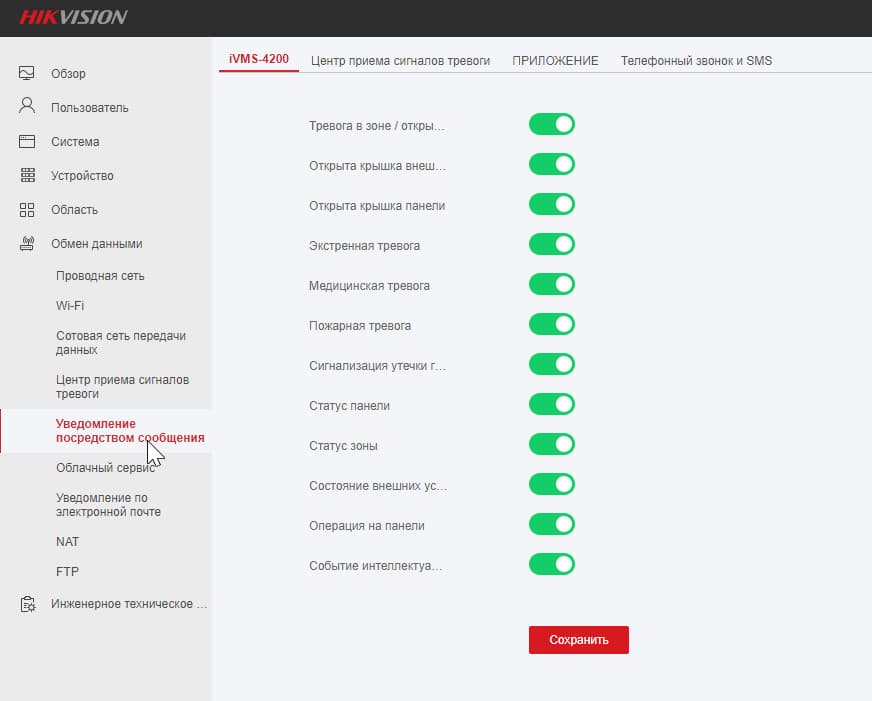Click the Пожарная тревога label
The width and height of the screenshot is (872, 701).
click(x=360, y=326)
